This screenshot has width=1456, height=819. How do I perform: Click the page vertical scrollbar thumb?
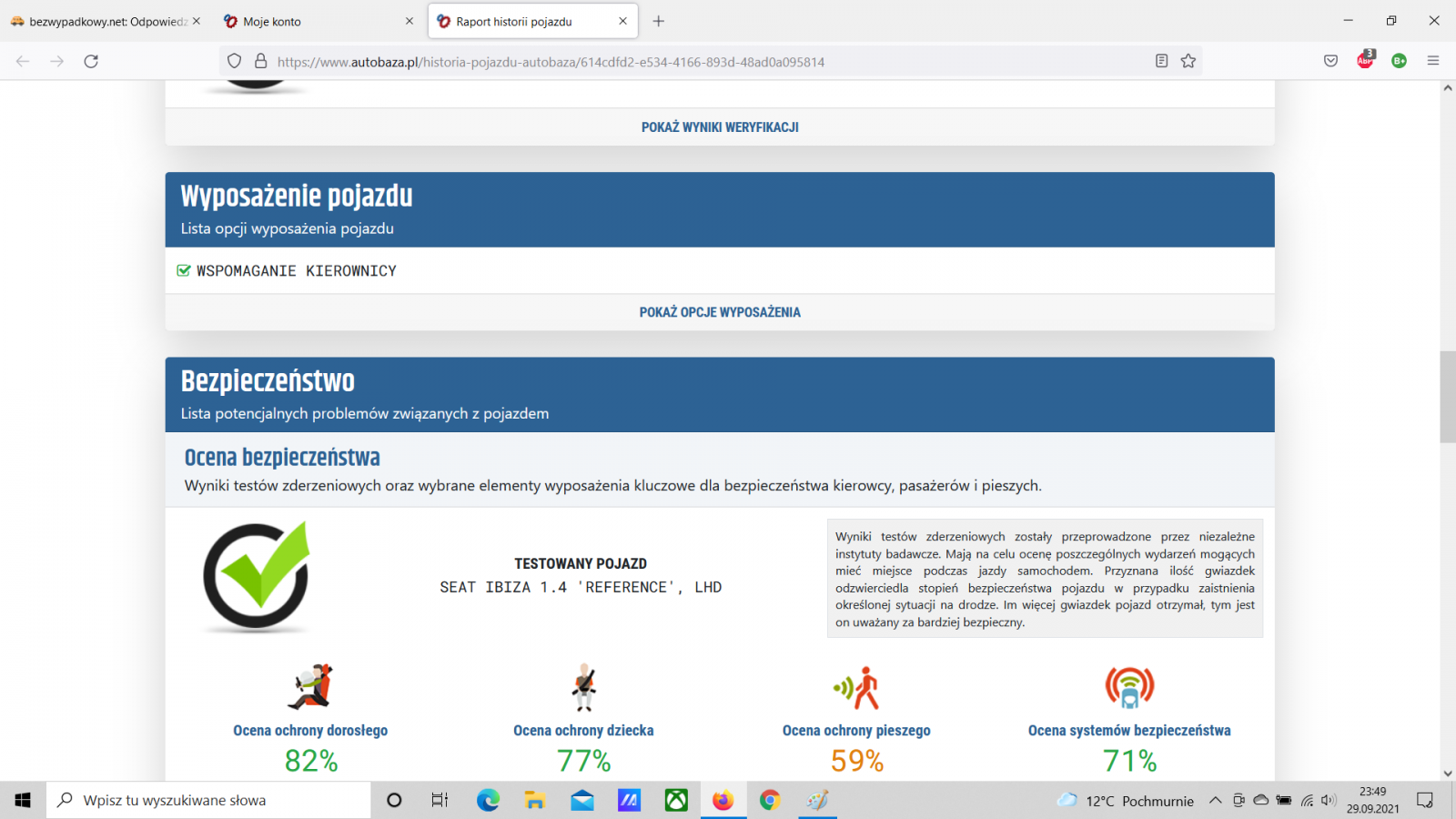1447,397
